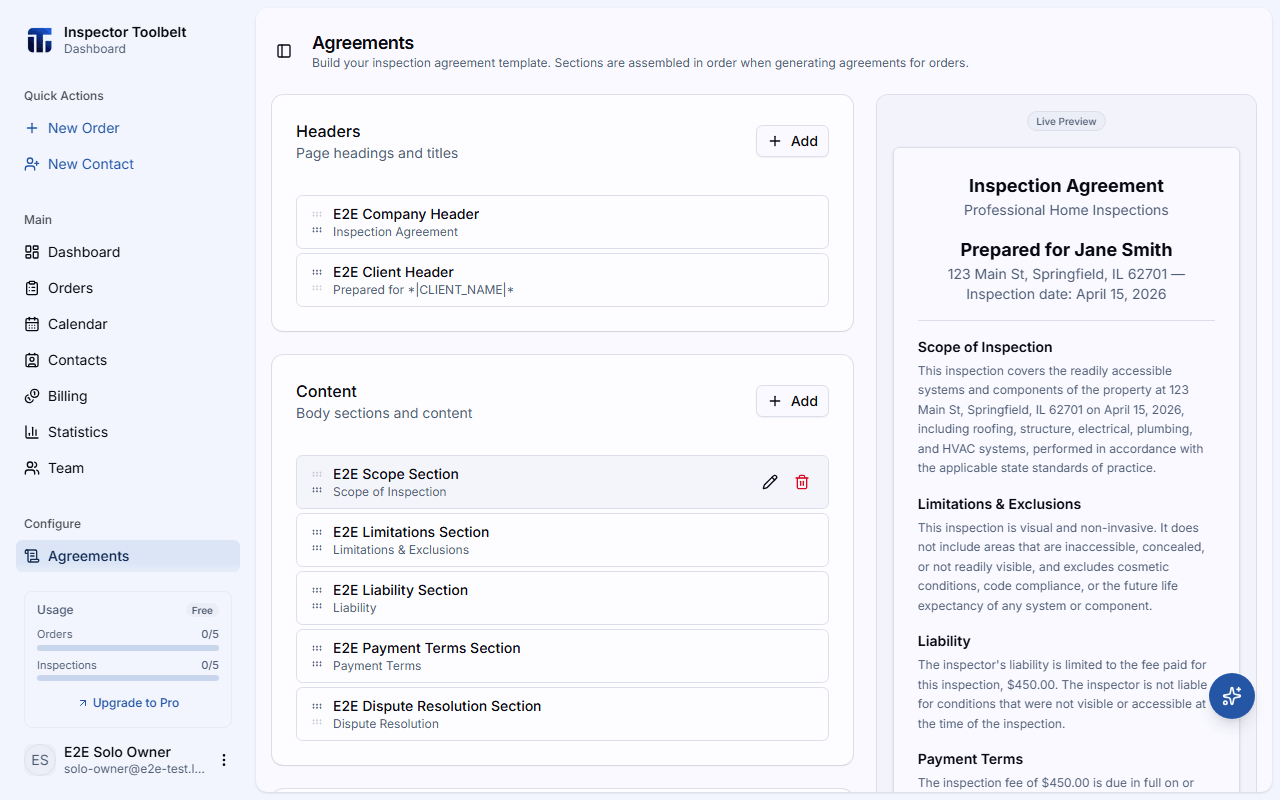Open Calendar in sidebar menu
1280x800 pixels.
128,324
